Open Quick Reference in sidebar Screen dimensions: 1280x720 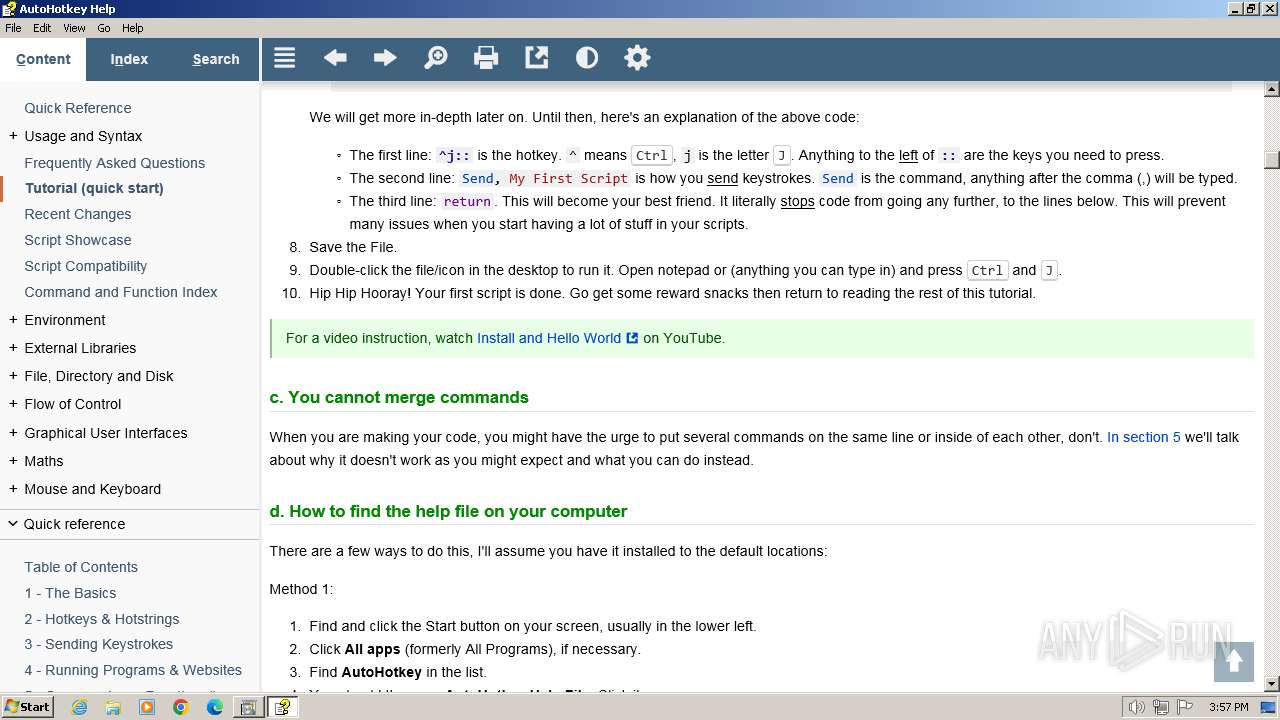[x=78, y=108]
